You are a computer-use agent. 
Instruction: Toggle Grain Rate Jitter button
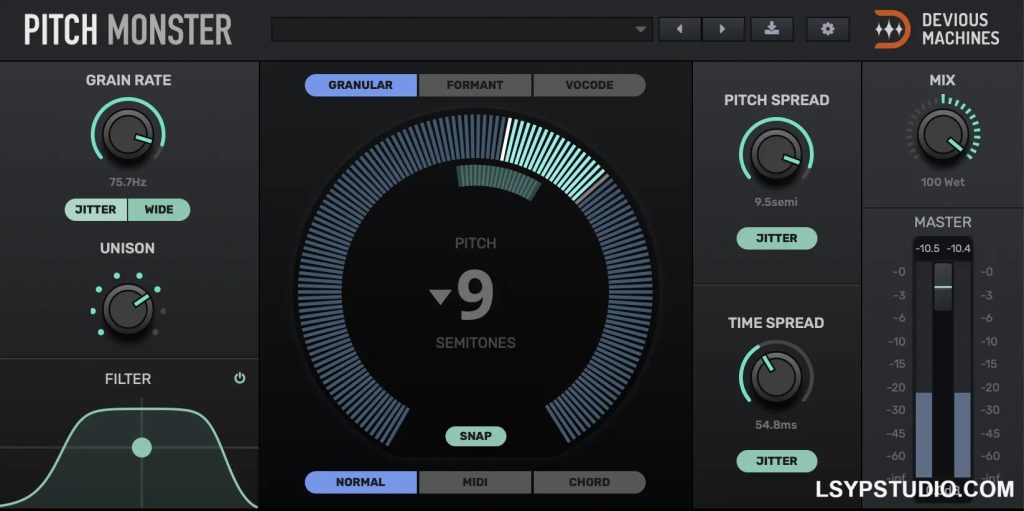click(96, 210)
